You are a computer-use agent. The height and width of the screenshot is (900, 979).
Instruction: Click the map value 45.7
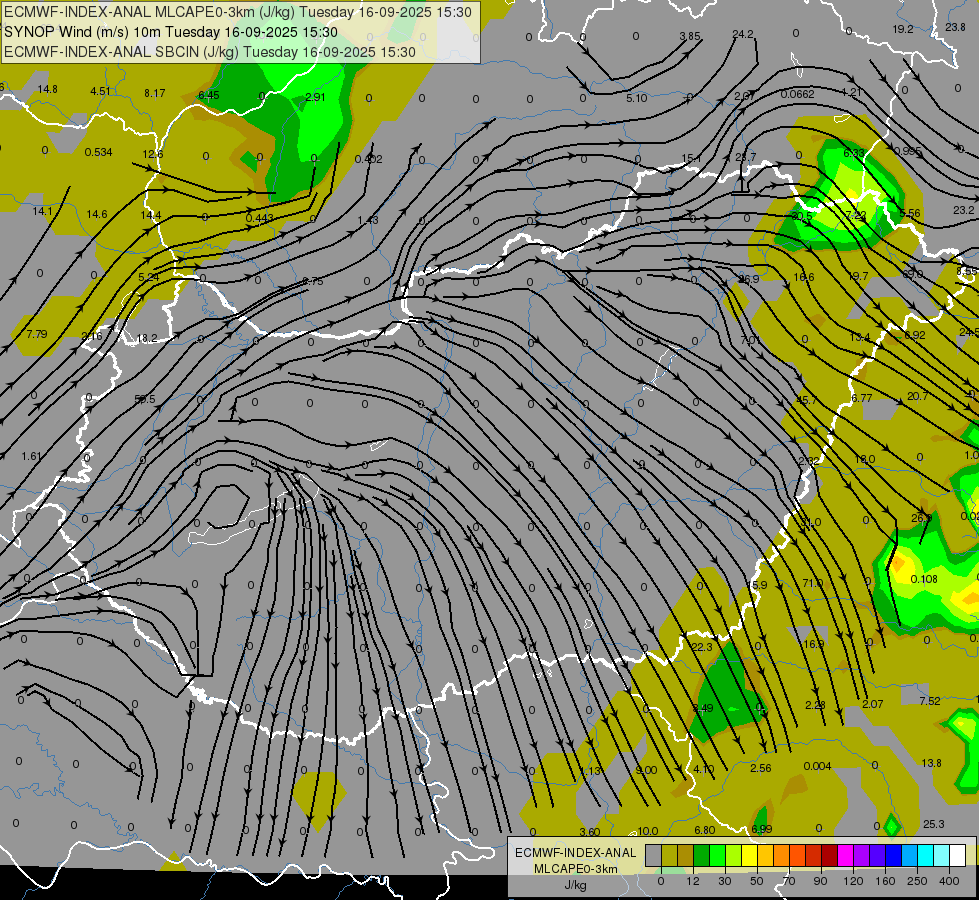click(x=806, y=400)
